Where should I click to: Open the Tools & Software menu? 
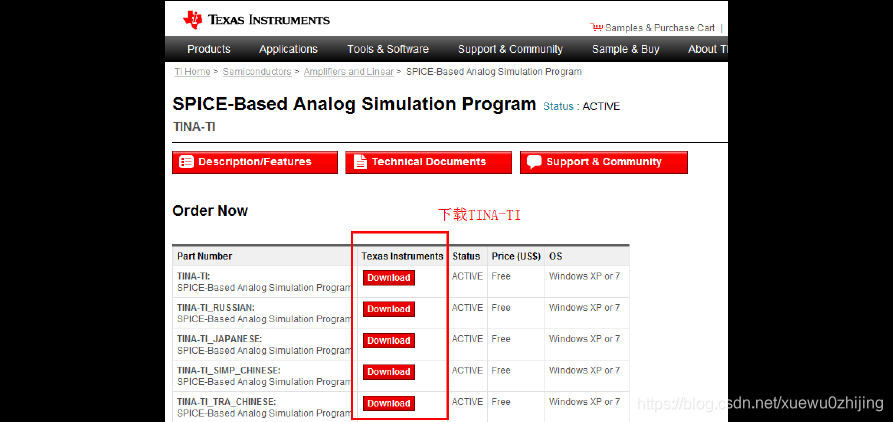388,49
